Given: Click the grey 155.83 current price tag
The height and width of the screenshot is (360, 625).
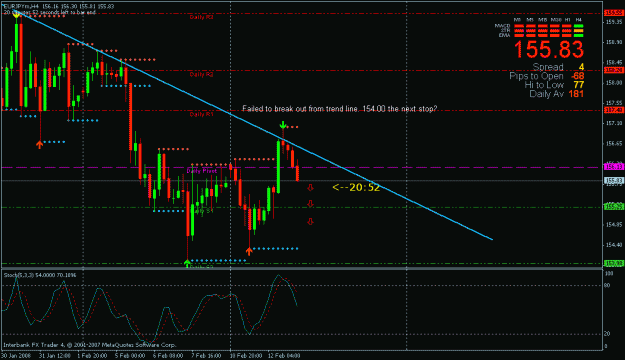Looking at the screenshot, I should click(x=614, y=181).
